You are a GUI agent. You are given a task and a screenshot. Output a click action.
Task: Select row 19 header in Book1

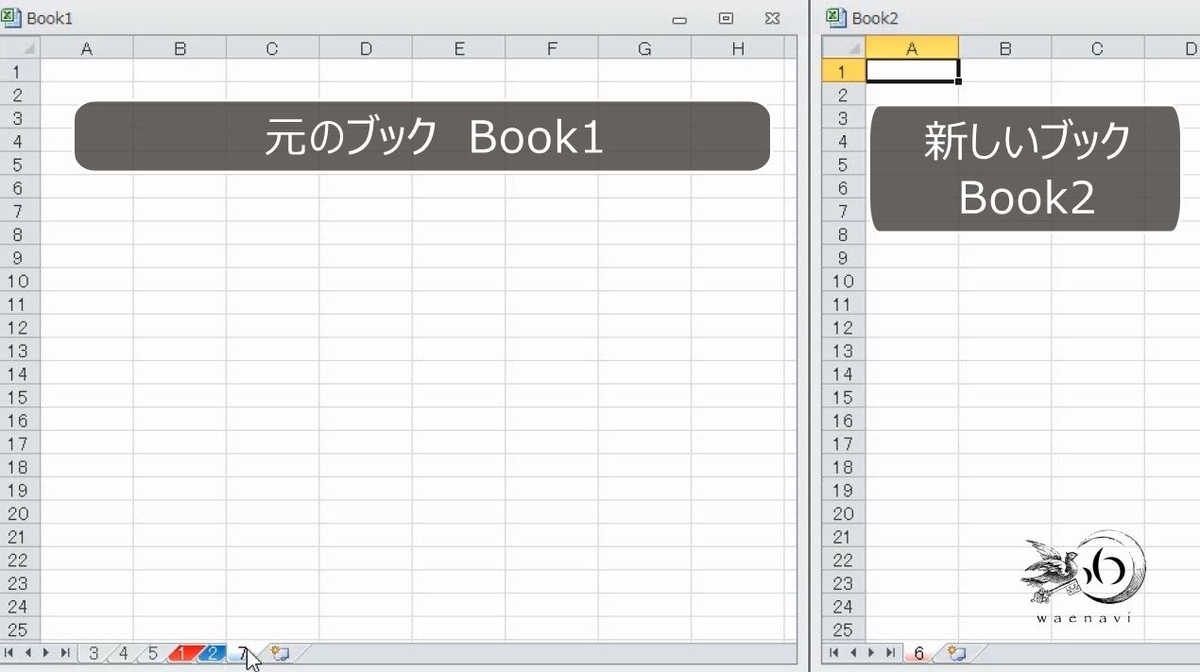[19, 490]
